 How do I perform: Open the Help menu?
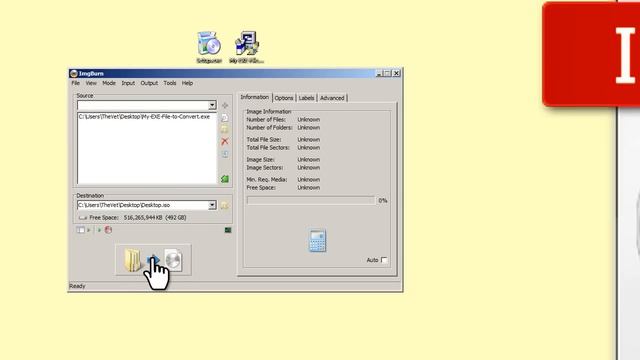187,83
